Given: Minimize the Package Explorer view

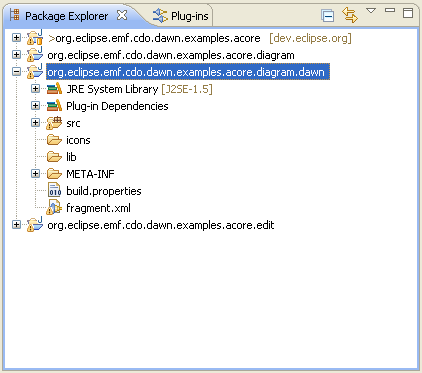Looking at the screenshot, I should (390, 10).
